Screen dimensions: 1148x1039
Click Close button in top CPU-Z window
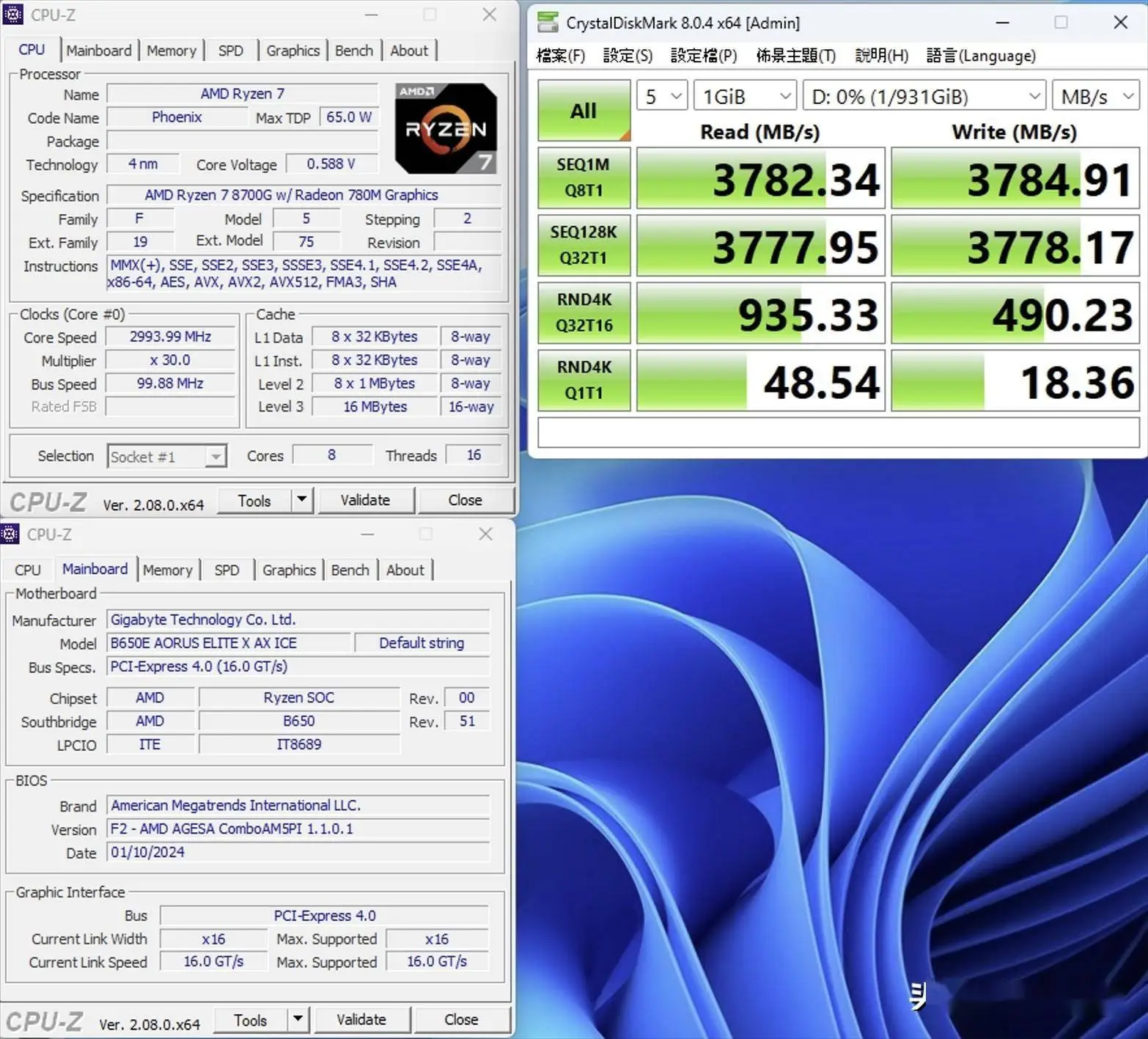tap(465, 500)
